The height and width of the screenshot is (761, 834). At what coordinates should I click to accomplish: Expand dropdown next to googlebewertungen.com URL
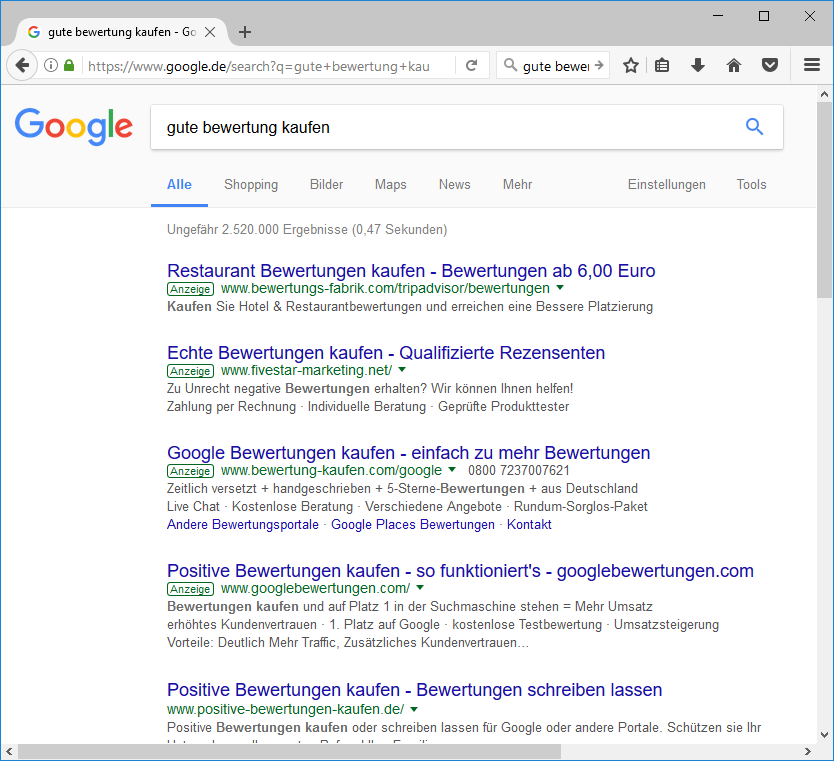(420, 588)
